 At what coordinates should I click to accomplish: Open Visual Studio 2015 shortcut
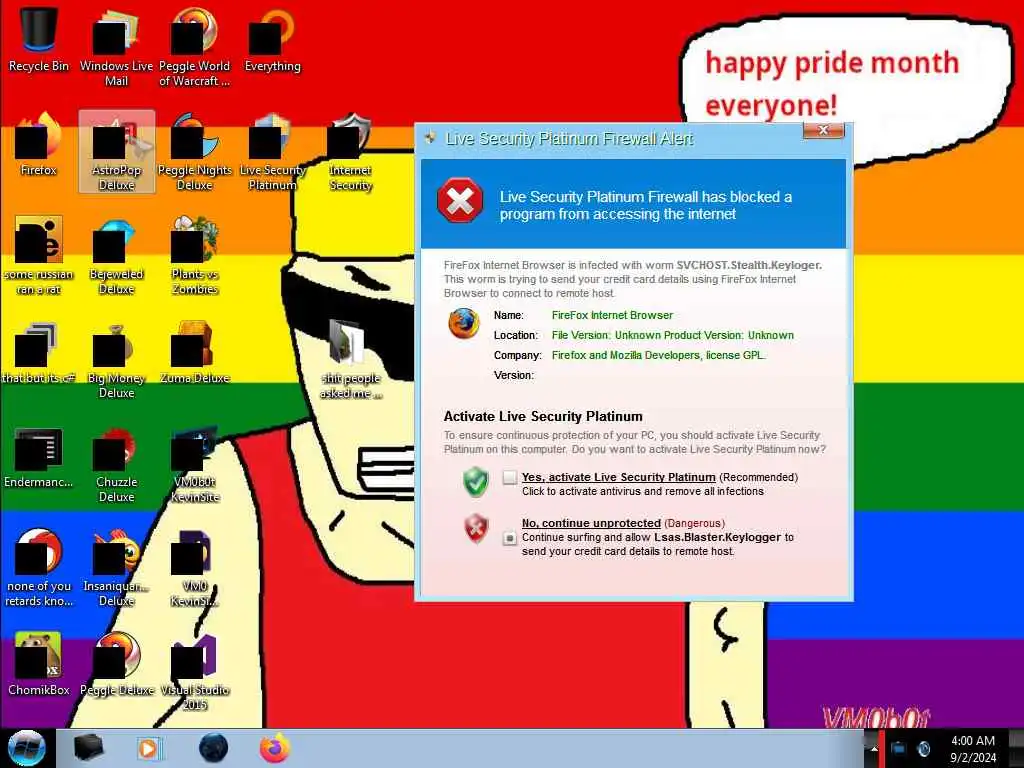194,673
